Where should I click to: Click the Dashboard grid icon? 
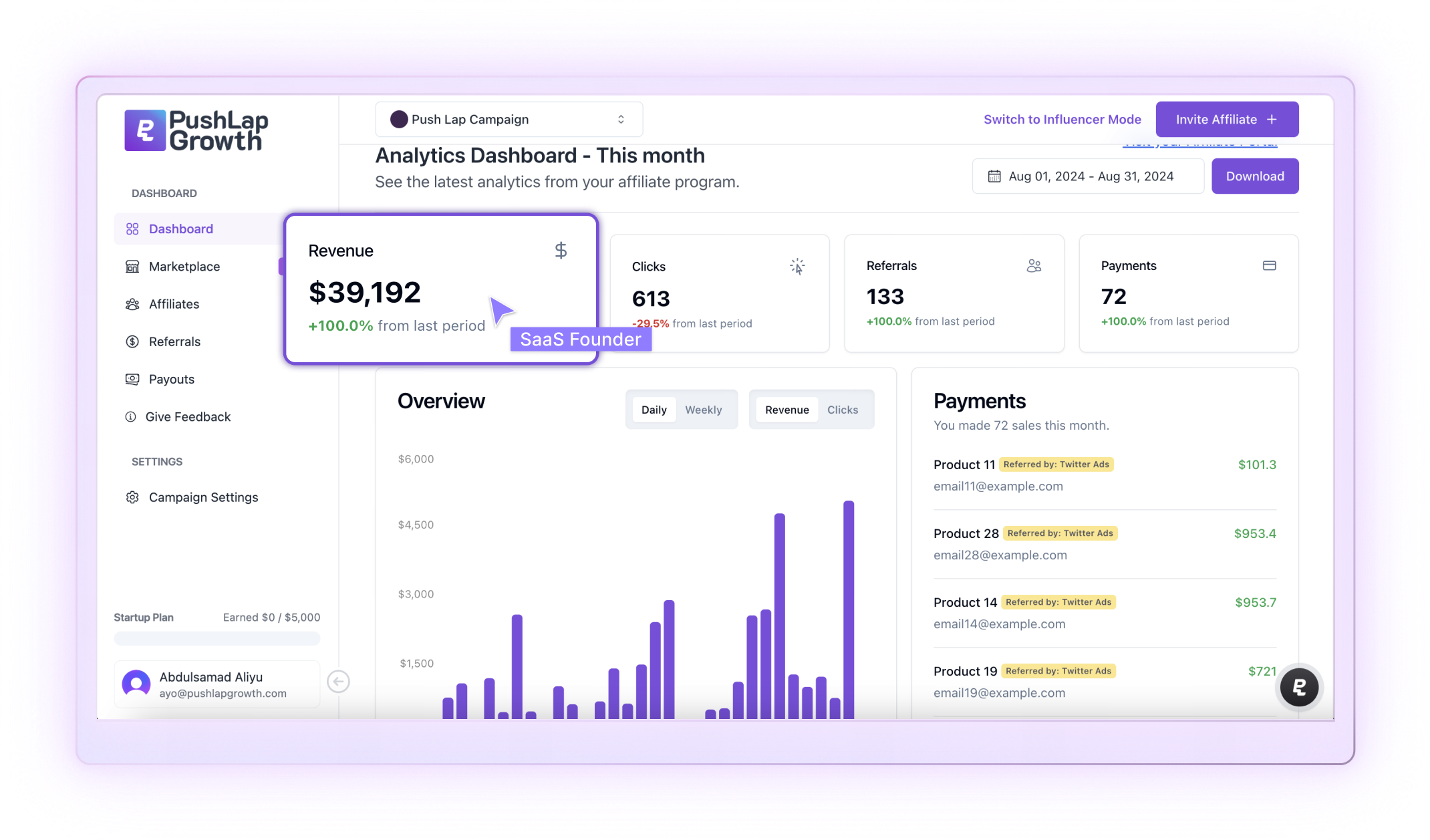[132, 229]
